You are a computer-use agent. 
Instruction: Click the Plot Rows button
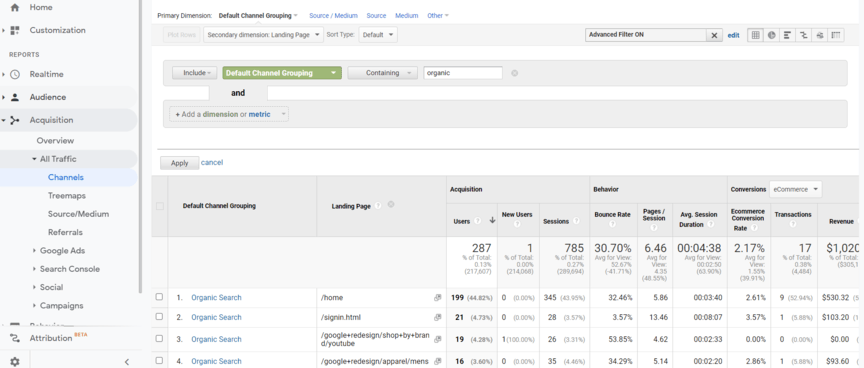181,35
